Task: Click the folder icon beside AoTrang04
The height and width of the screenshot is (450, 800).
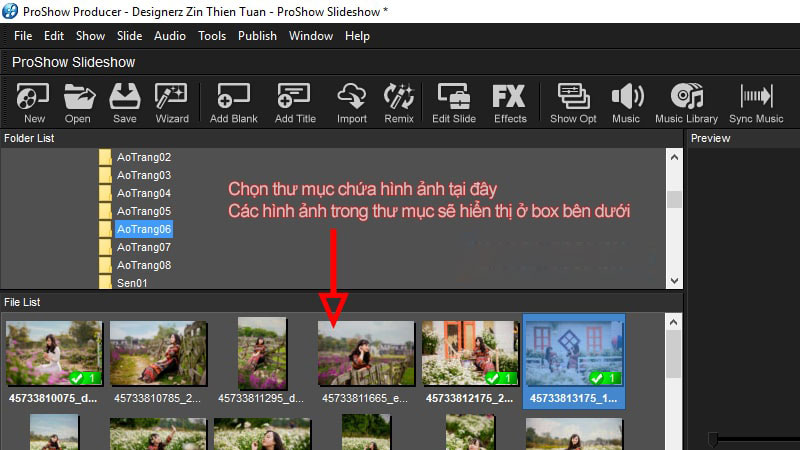Action: click(x=105, y=193)
